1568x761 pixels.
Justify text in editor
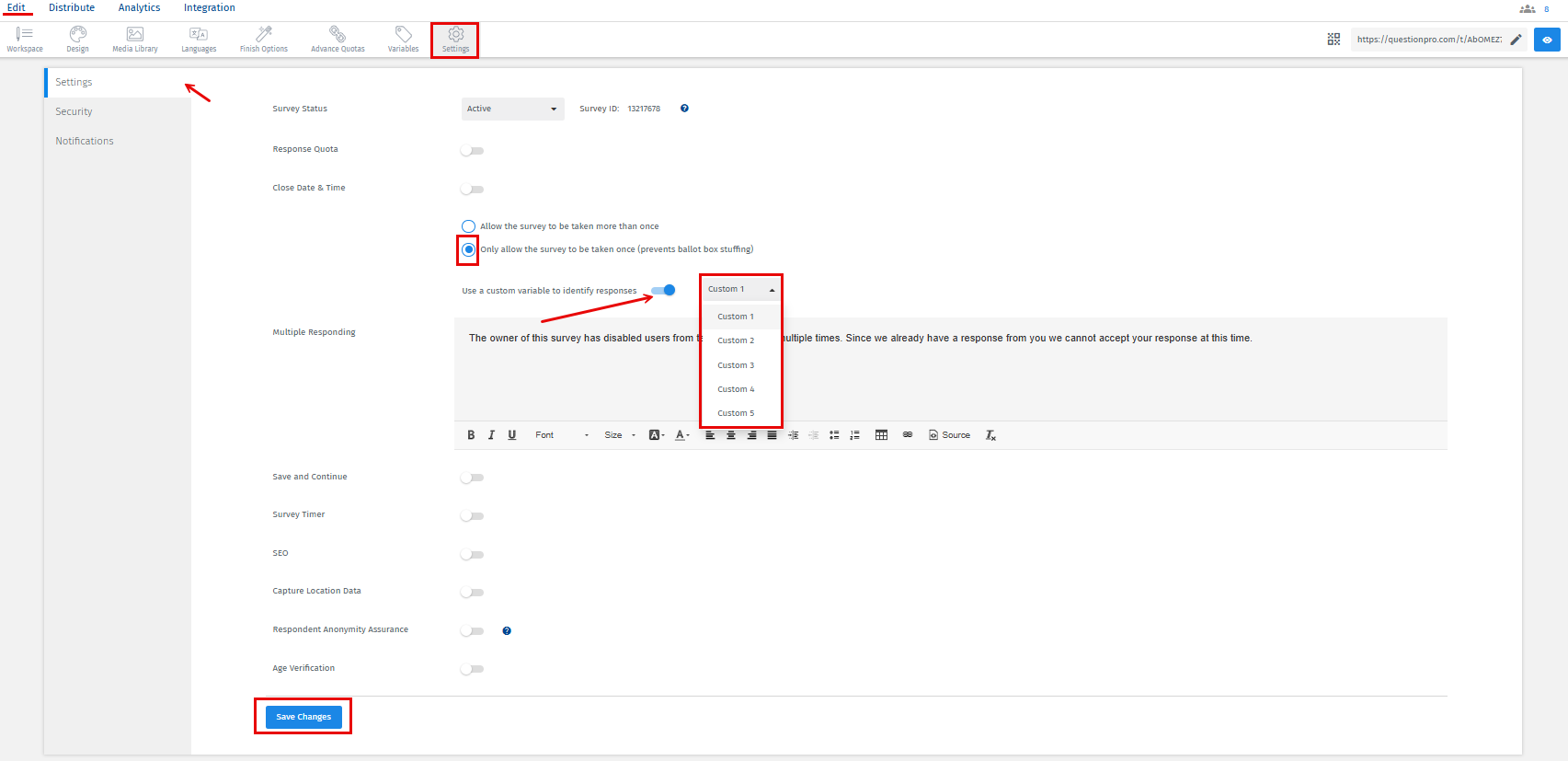pos(772,435)
